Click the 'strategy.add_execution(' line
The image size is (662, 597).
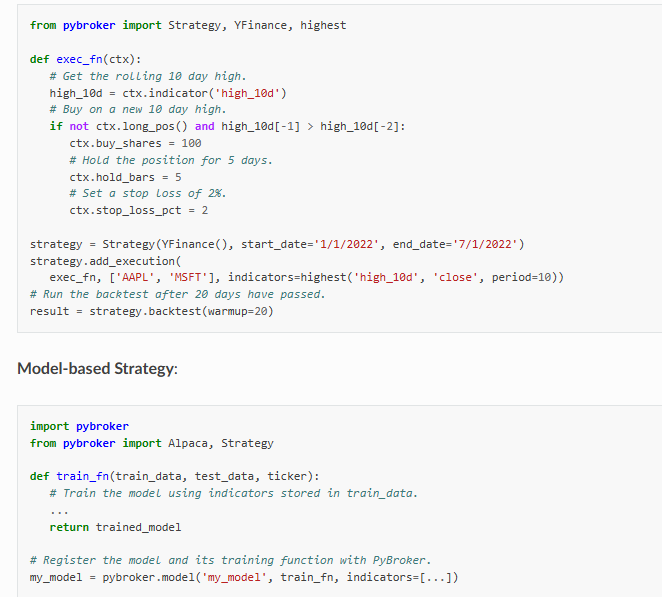click(x=103, y=261)
